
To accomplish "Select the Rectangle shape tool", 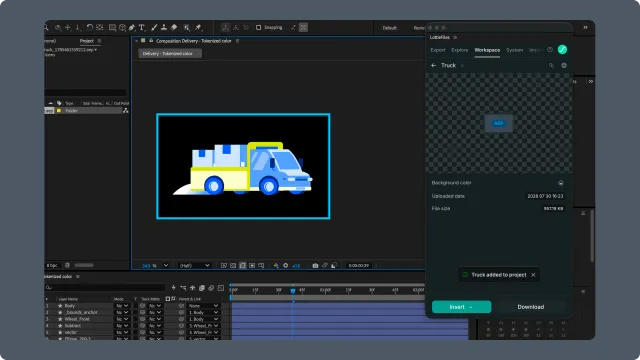I will click(112, 27).
